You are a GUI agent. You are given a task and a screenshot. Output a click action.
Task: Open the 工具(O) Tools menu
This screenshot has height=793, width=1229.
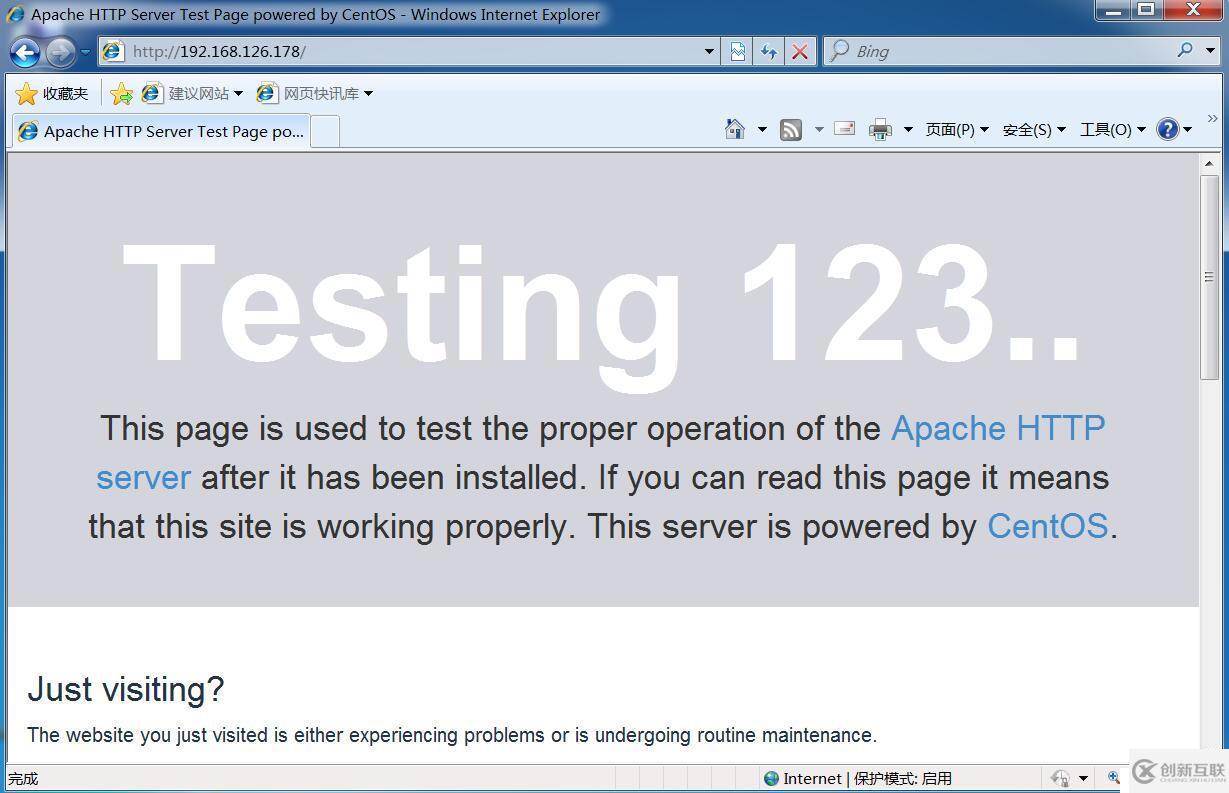click(x=1112, y=129)
